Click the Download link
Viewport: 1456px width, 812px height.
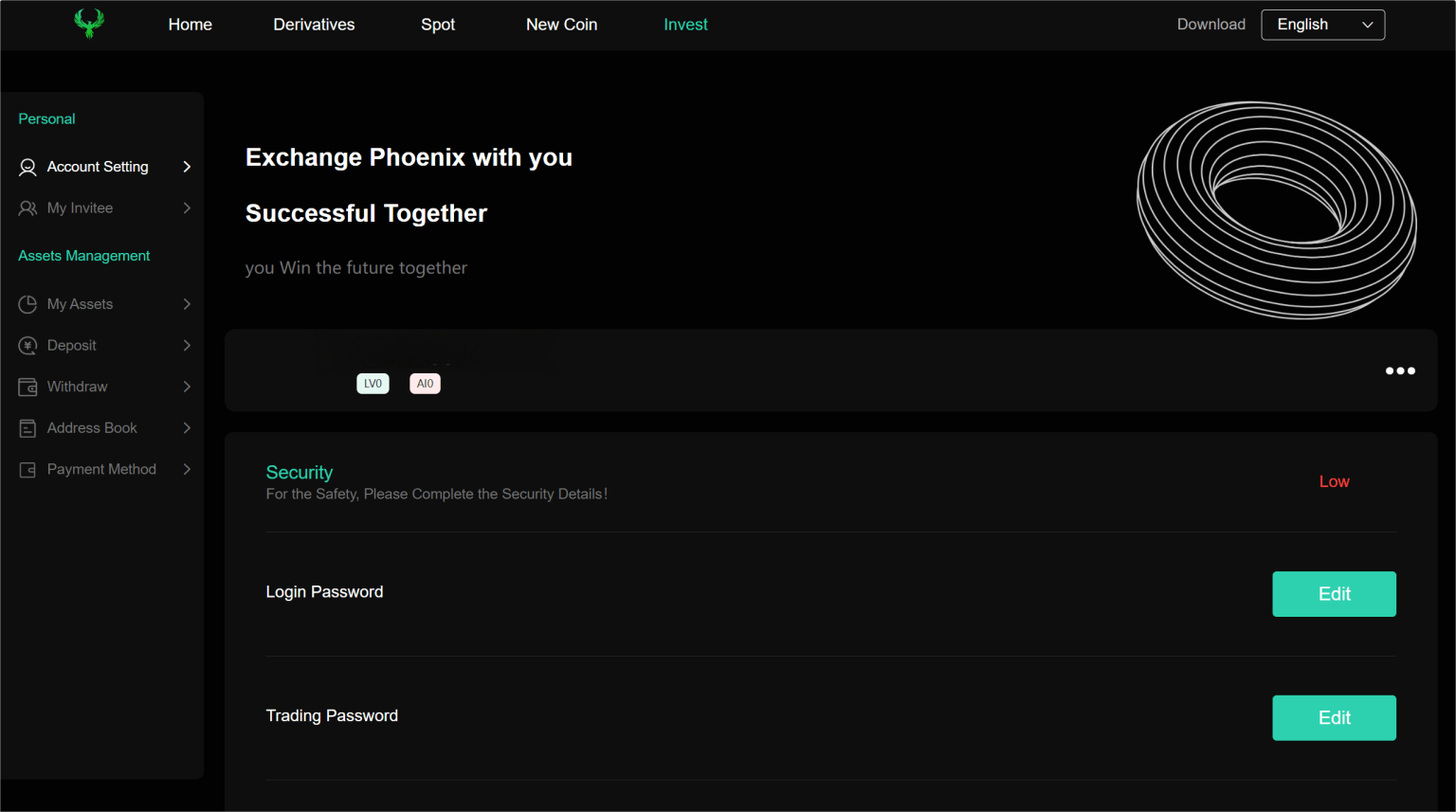1210,25
